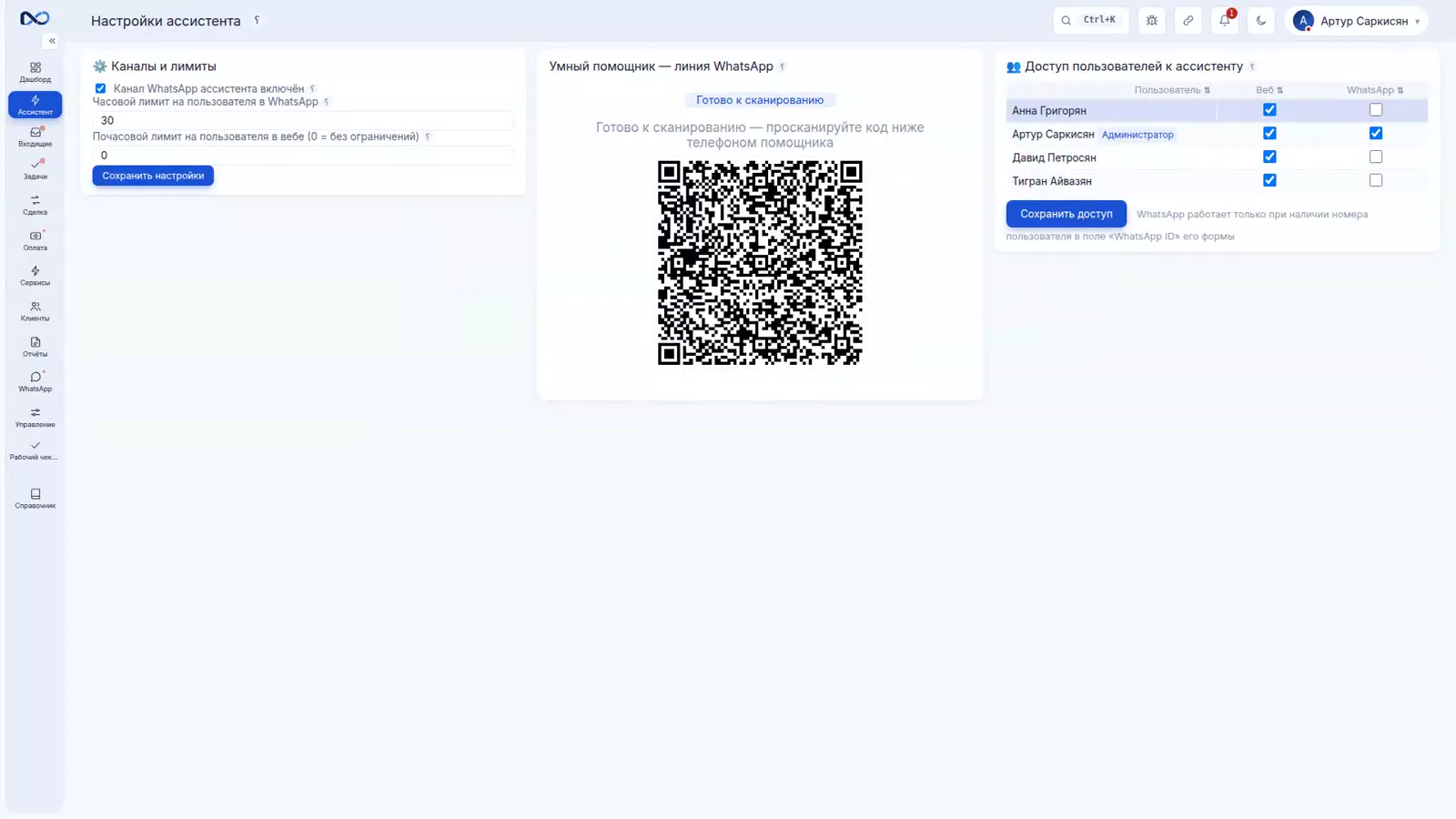
Task: Select the Давид Петросян row name
Action: click(1054, 158)
